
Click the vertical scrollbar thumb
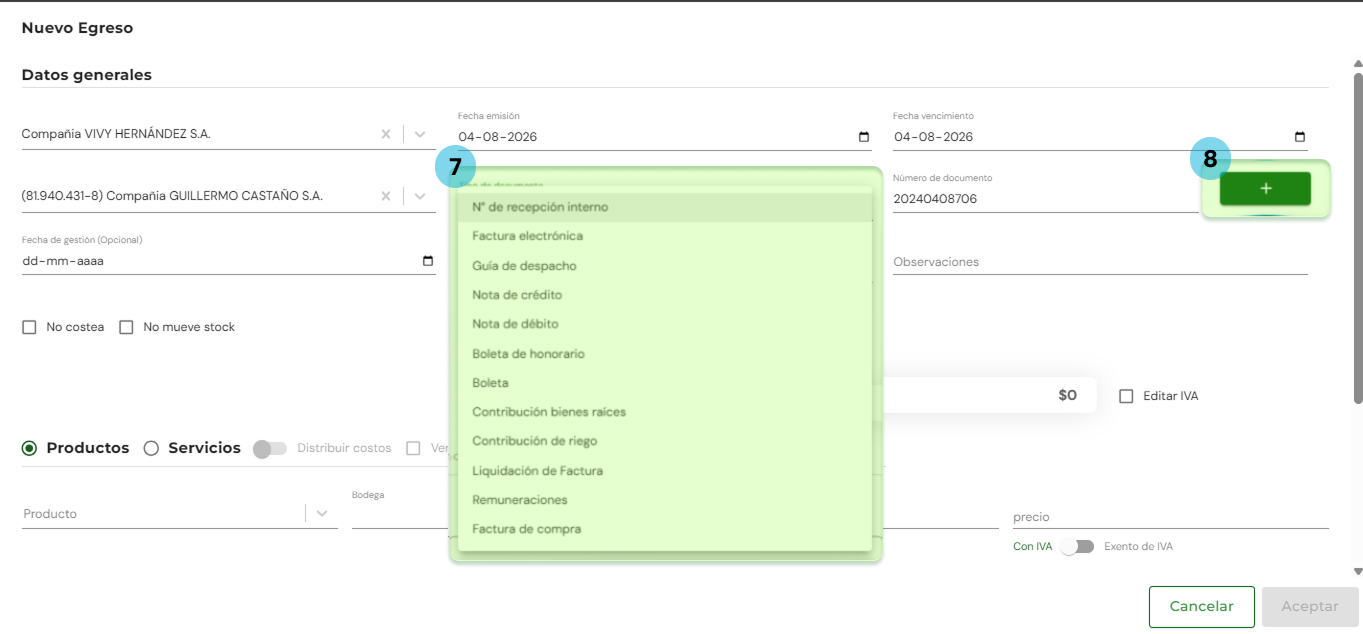[1357, 238]
